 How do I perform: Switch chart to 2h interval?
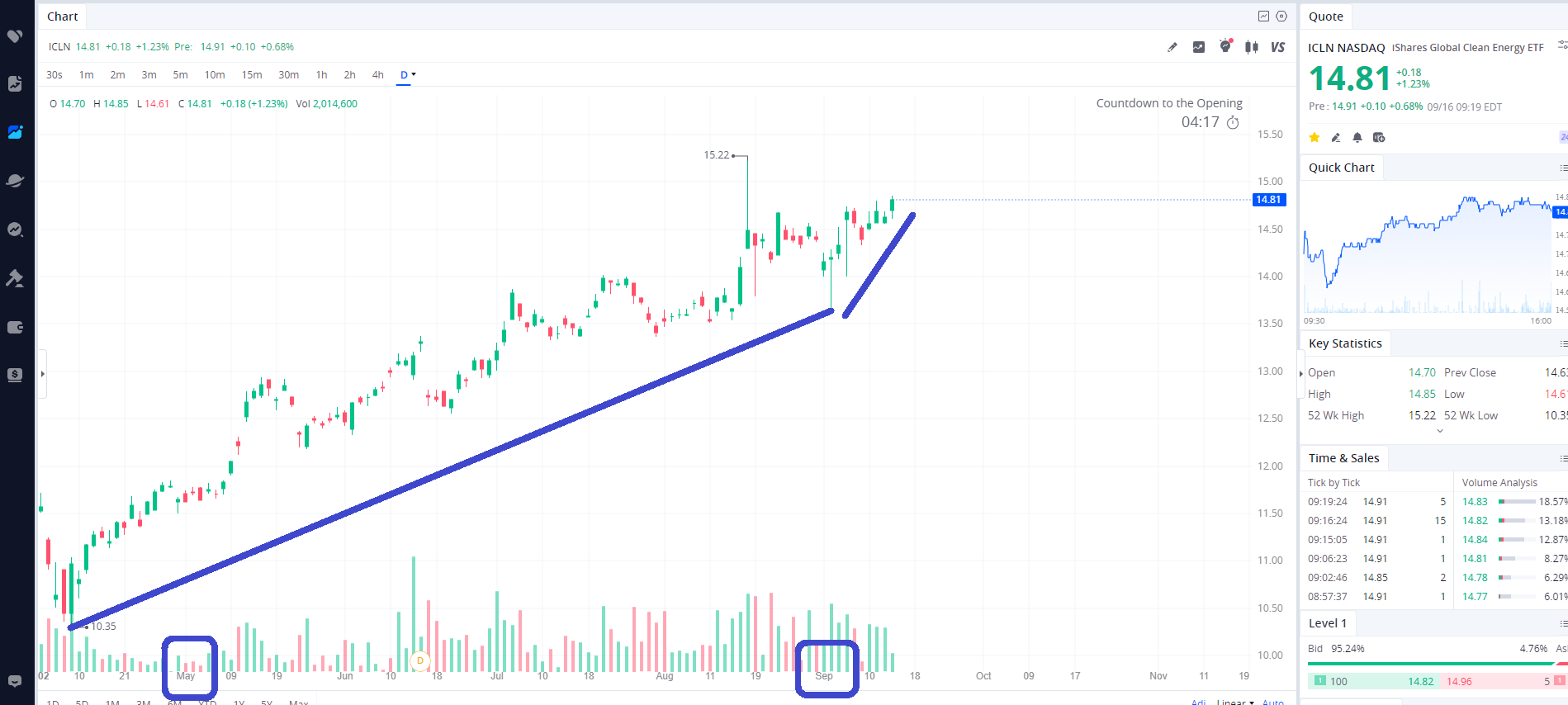pyautogui.click(x=350, y=74)
